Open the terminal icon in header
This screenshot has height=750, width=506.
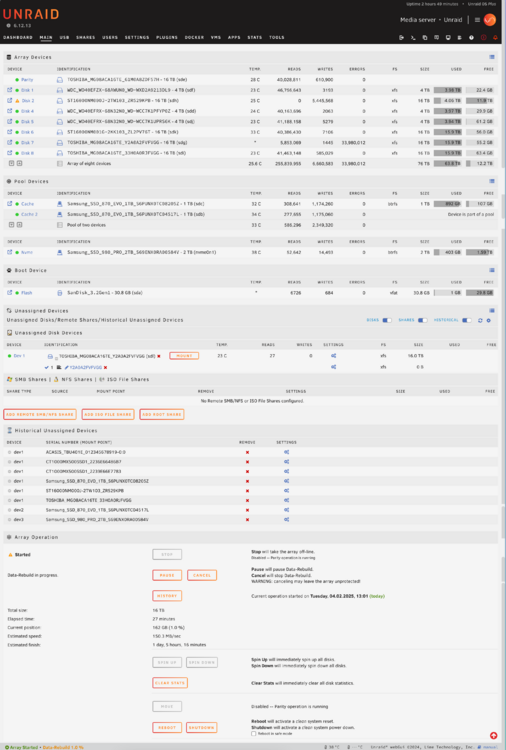point(413,37)
